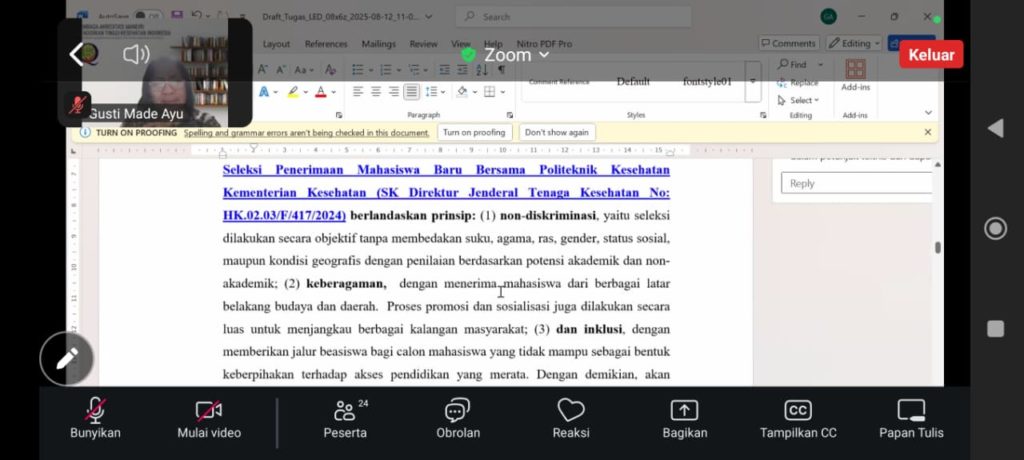
Task: Click the Center alignment icon
Action: (376, 91)
